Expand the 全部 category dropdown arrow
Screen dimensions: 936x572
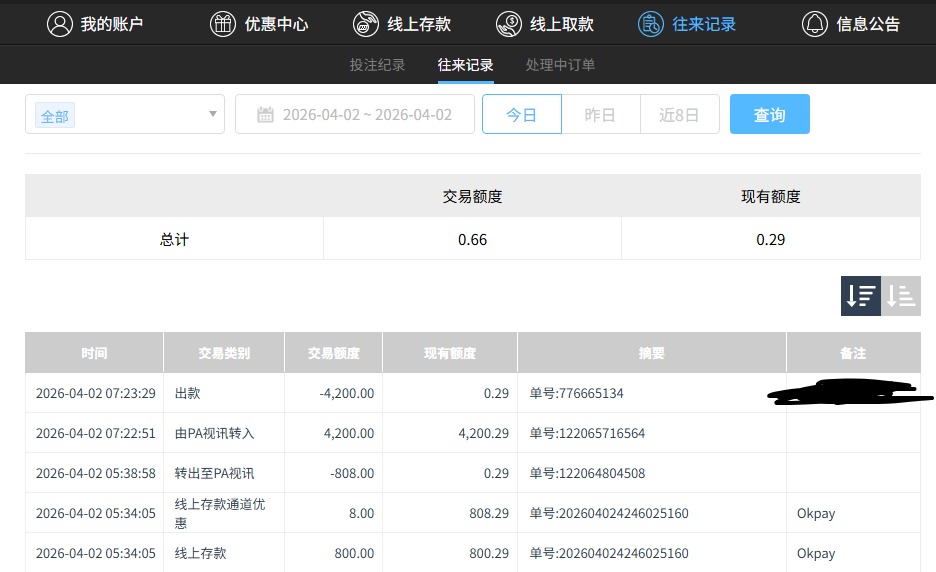coord(213,114)
